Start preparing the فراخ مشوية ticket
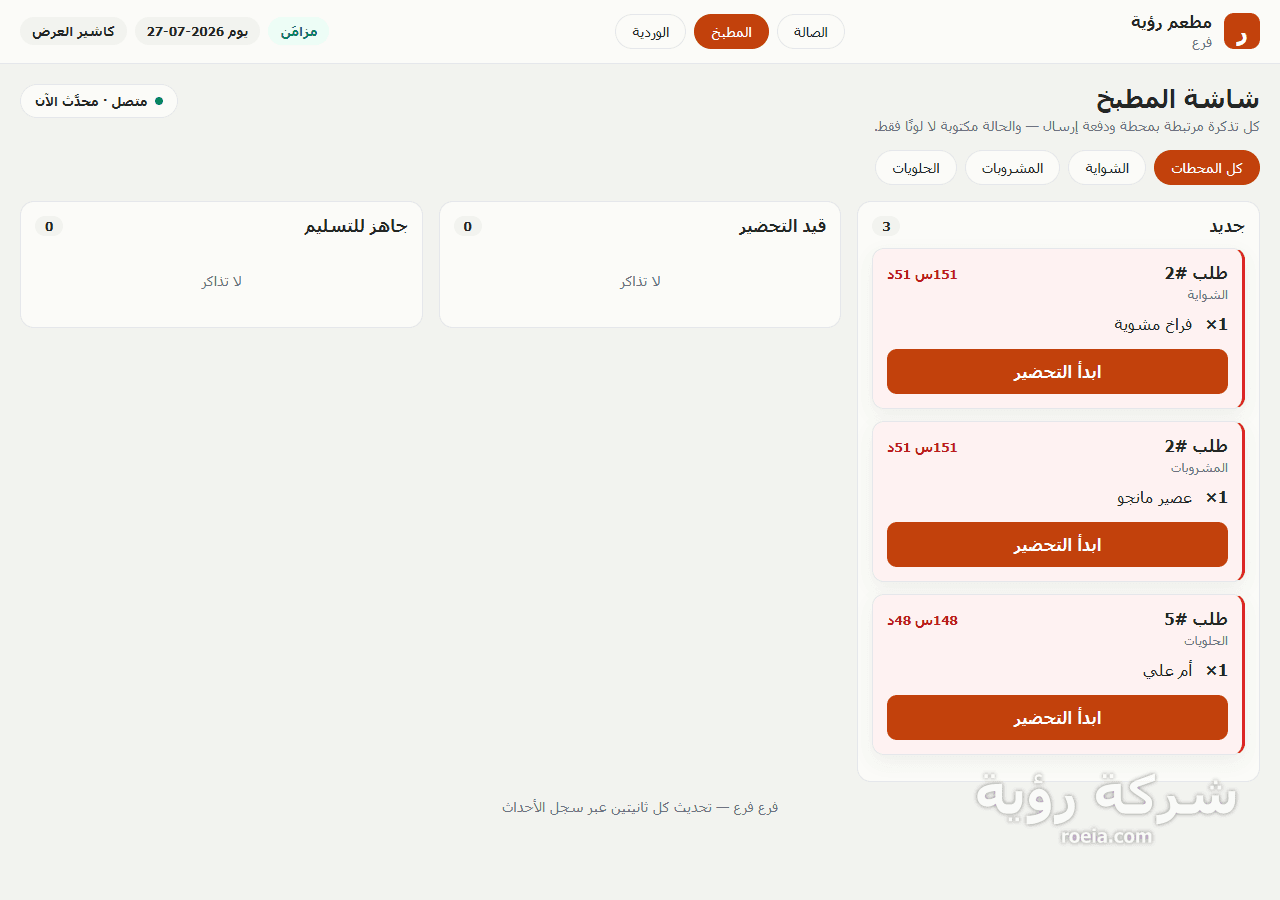Image resolution: width=1280 pixels, height=900 pixels. [1057, 372]
